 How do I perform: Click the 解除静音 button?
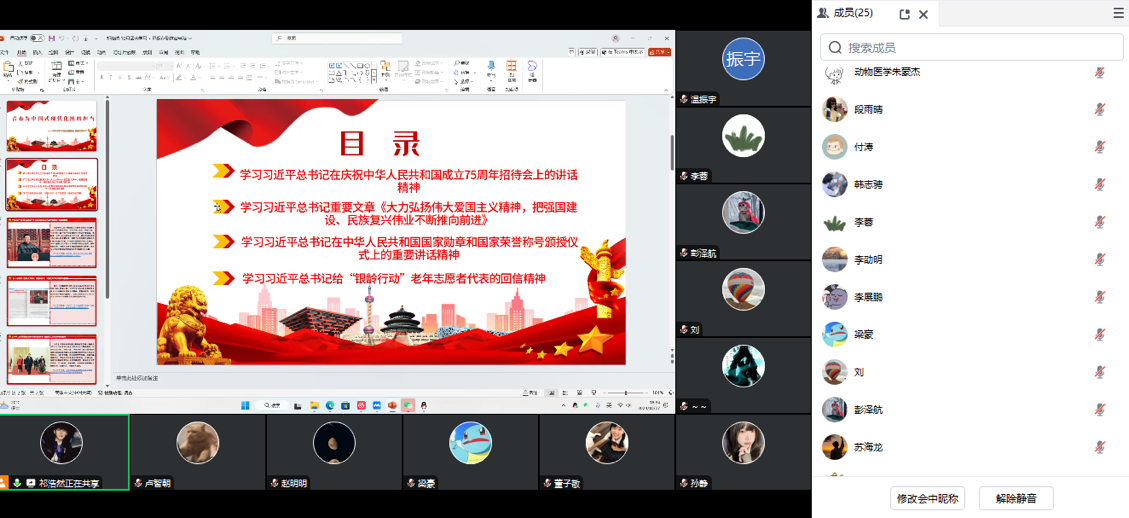(1016, 498)
